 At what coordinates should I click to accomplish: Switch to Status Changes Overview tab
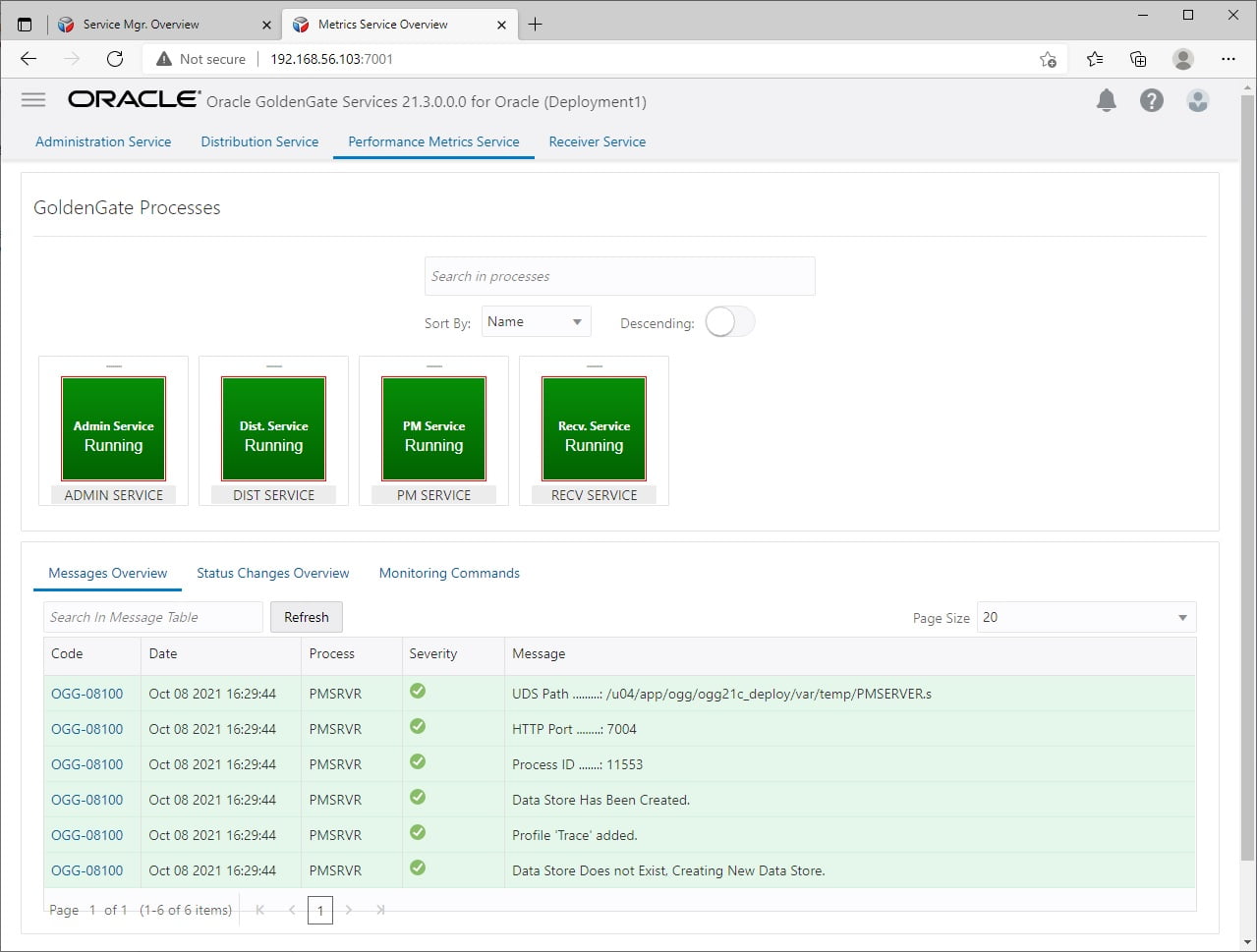point(272,573)
